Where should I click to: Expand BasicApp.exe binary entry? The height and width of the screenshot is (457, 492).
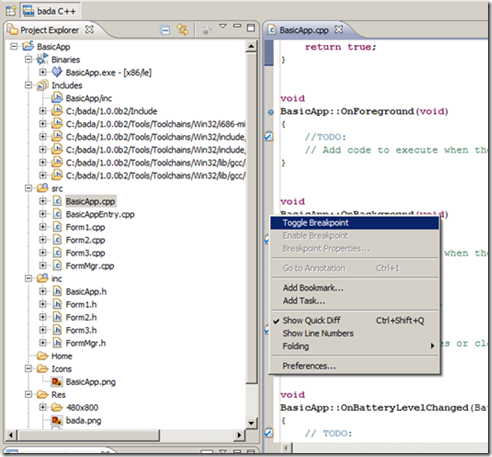coord(43,72)
